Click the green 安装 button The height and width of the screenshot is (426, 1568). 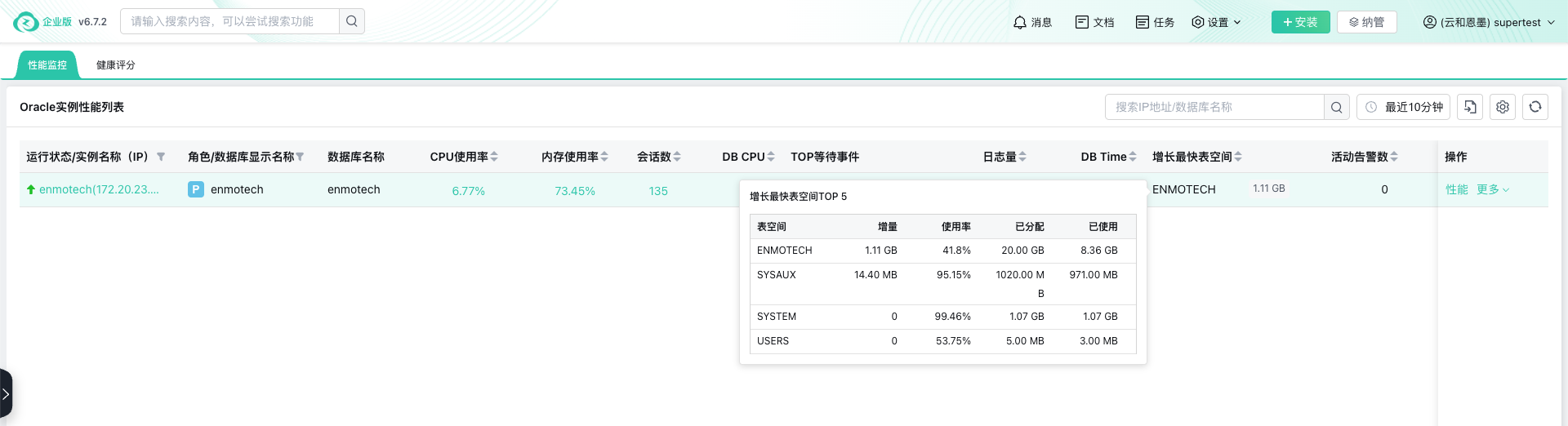point(1300,22)
